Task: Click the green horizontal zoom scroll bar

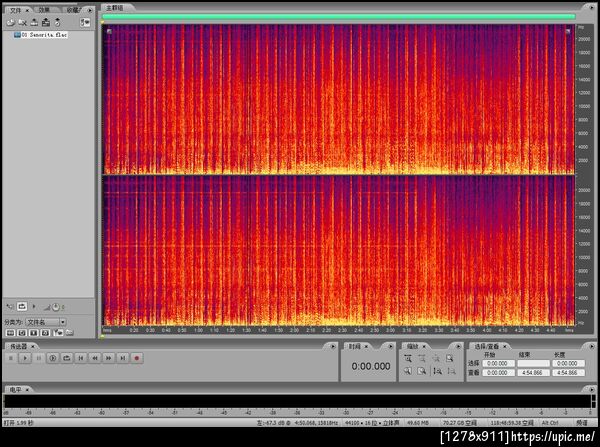Action: click(339, 16)
